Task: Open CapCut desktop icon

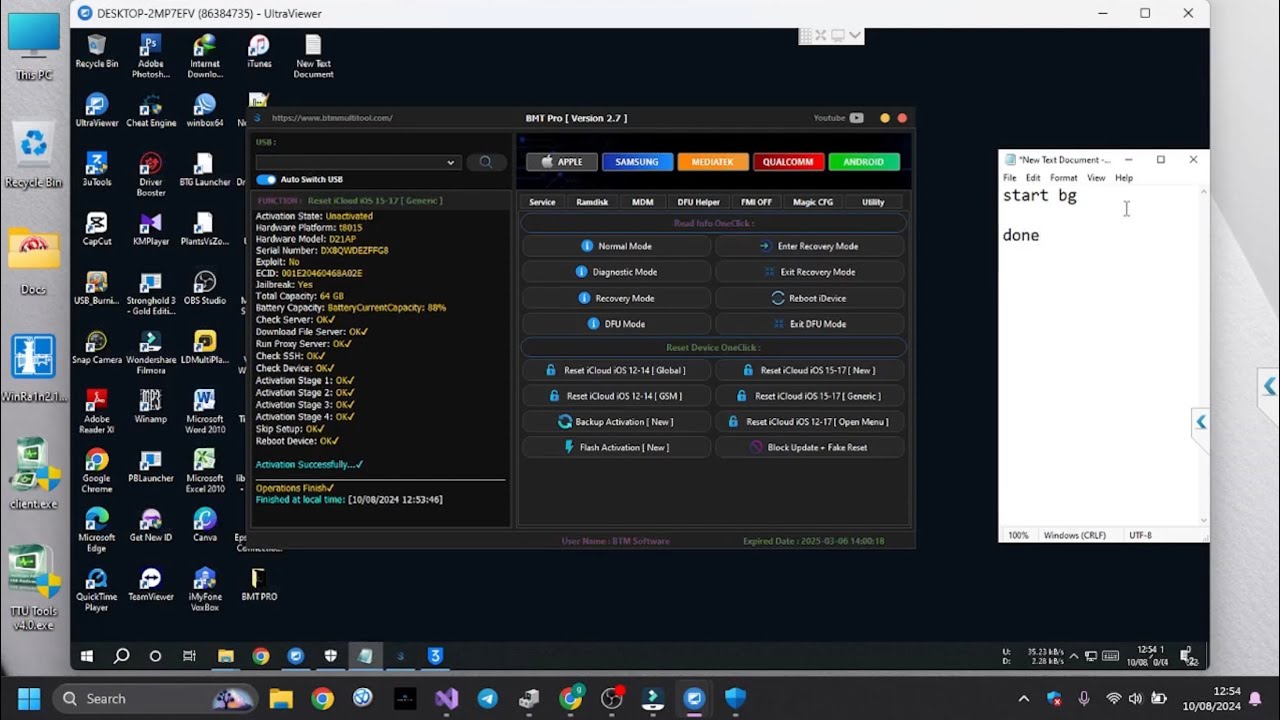Action: [x=97, y=229]
